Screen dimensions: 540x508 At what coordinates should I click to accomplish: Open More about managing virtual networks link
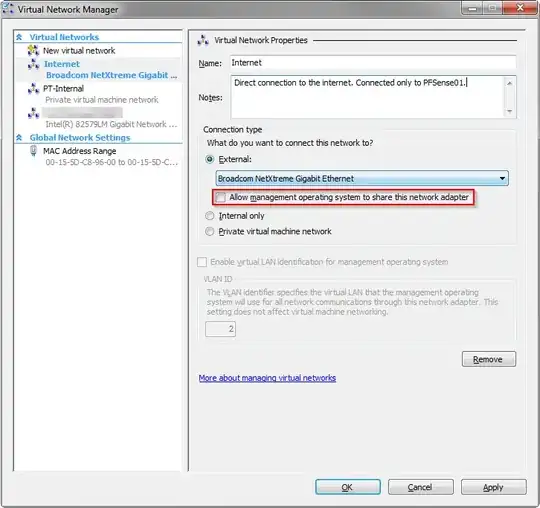[x=267, y=378]
